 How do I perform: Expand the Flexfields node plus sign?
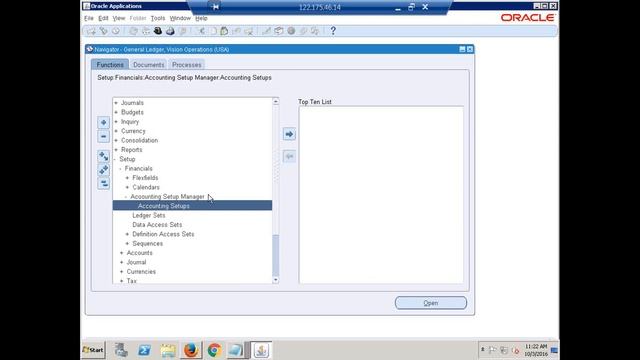(x=127, y=178)
